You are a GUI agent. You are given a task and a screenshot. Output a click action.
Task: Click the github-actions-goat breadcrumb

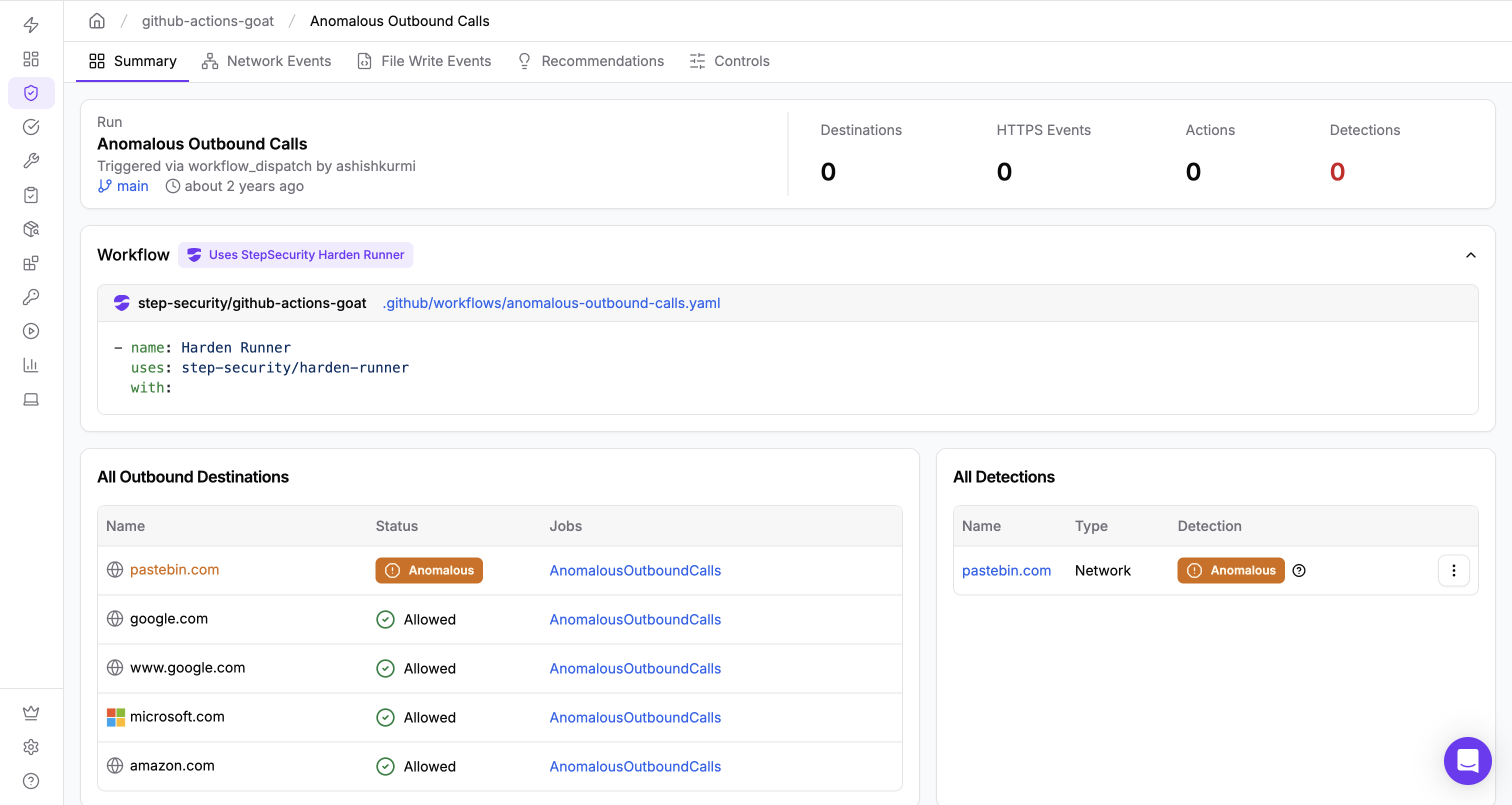click(208, 21)
